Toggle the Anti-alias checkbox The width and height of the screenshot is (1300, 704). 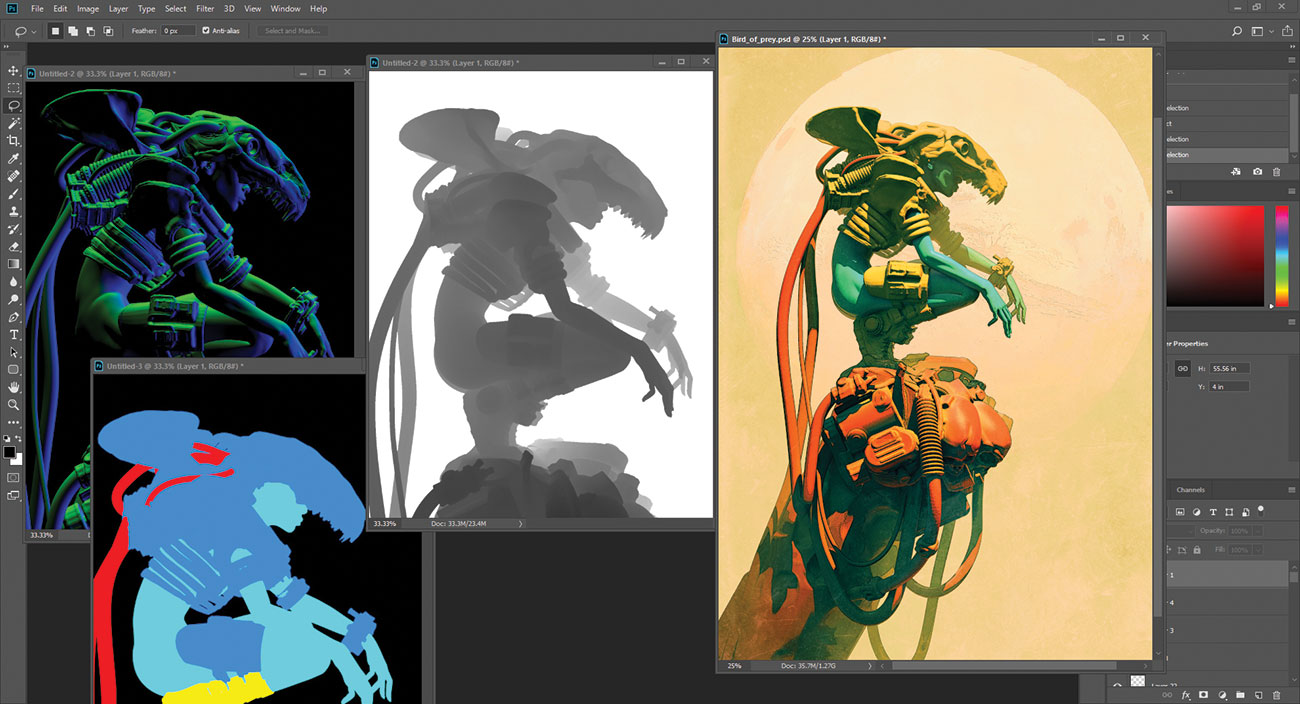click(206, 31)
